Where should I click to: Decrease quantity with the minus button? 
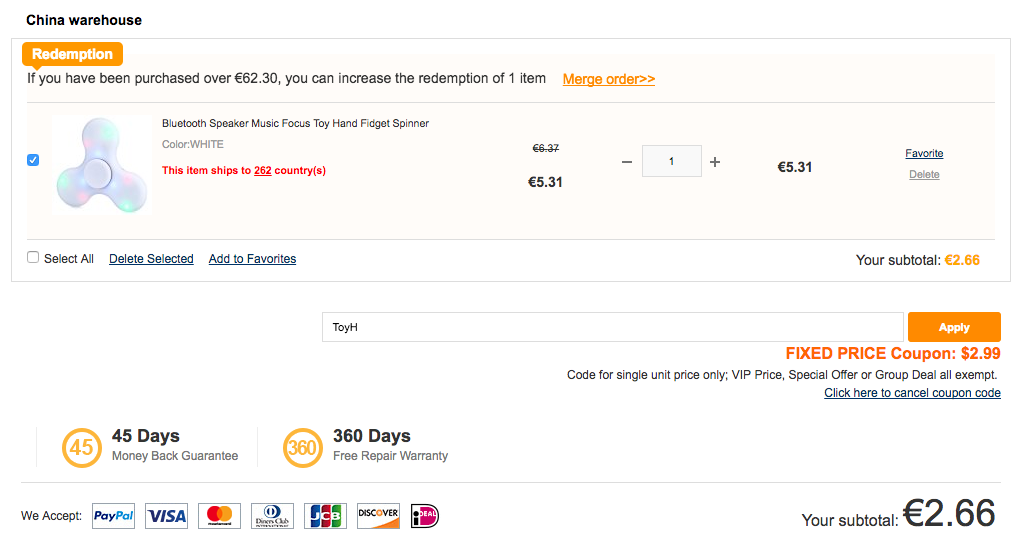[627, 162]
